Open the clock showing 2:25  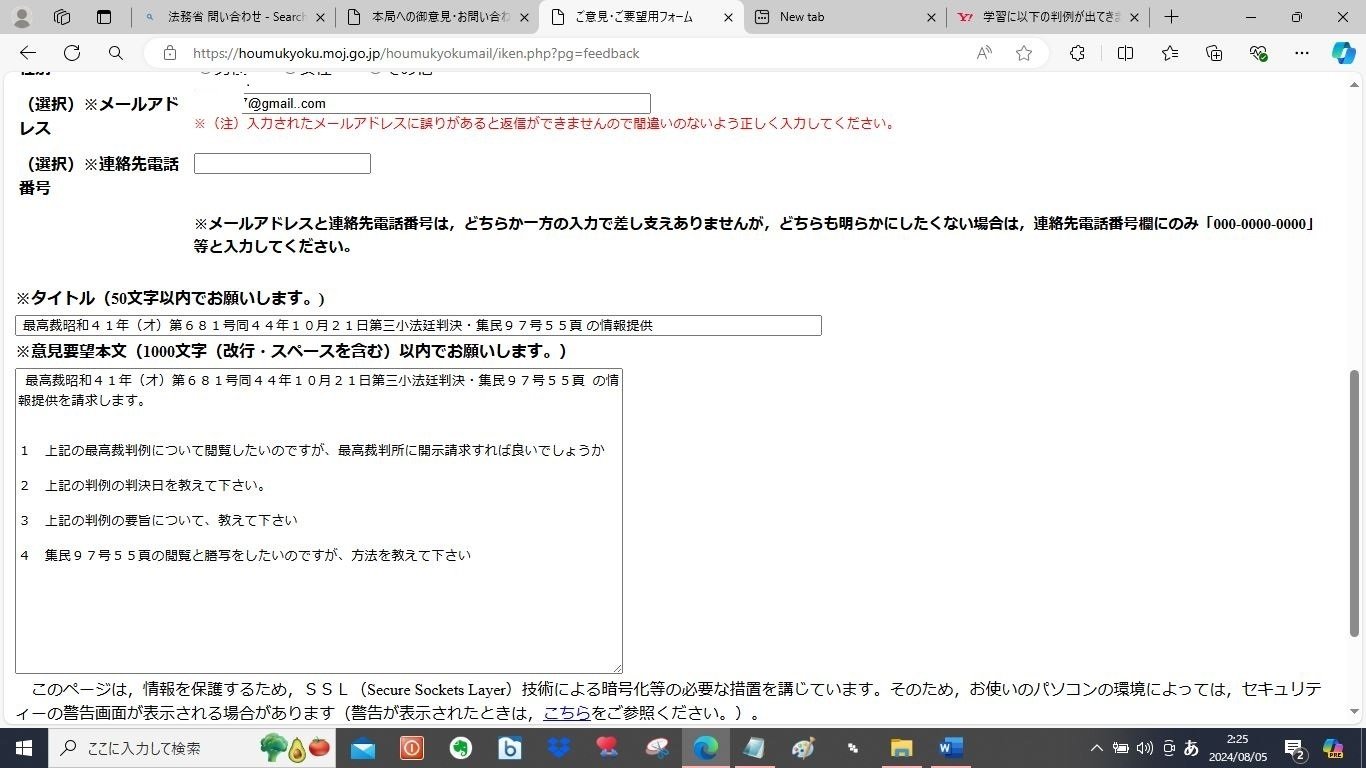1240,748
